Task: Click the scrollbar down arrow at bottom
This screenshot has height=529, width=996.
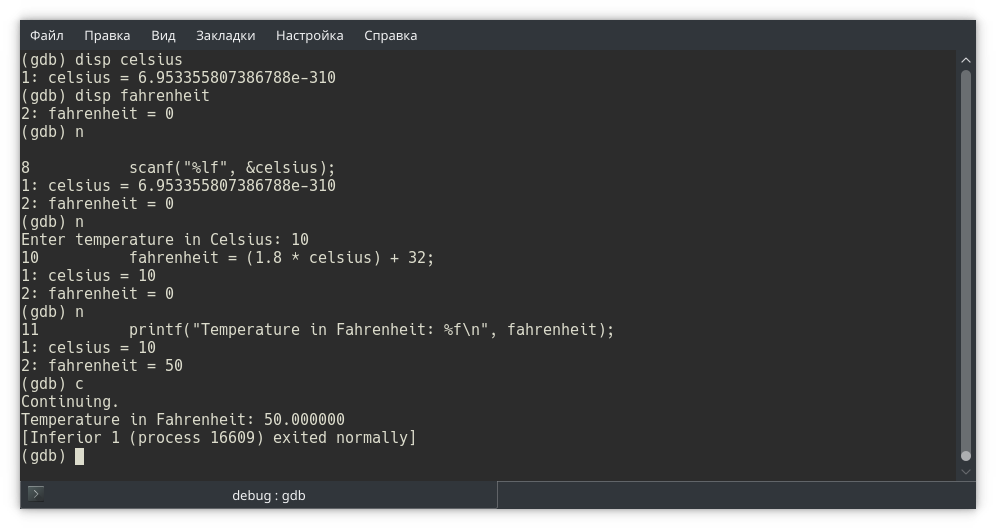Action: [x=966, y=471]
